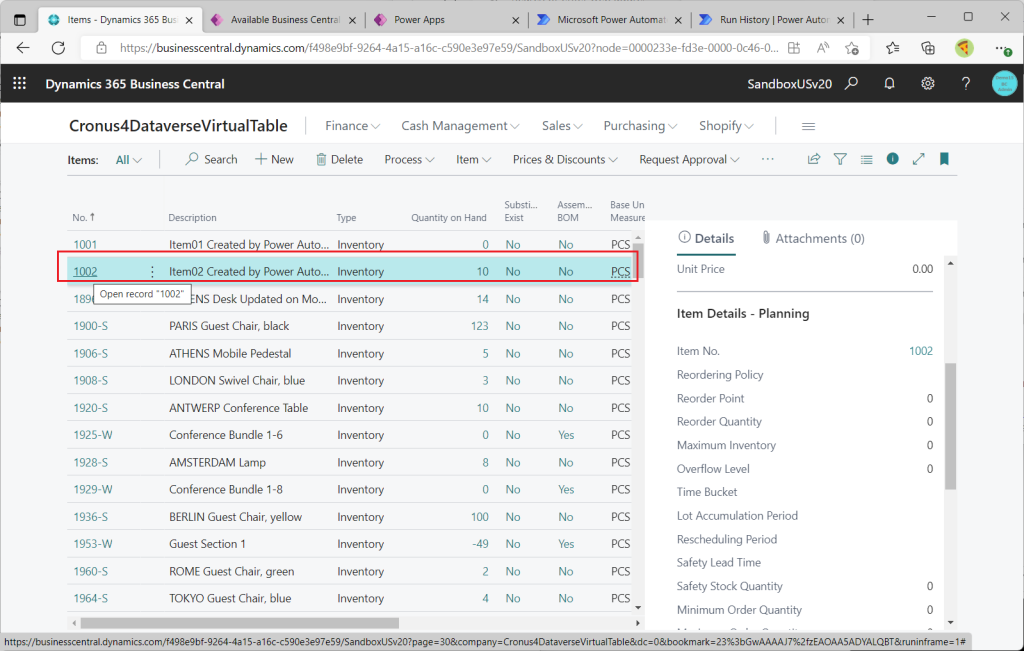Add the page to favorites with the star icon
Viewport: 1024px width, 651px height.
pyautogui.click(x=851, y=48)
